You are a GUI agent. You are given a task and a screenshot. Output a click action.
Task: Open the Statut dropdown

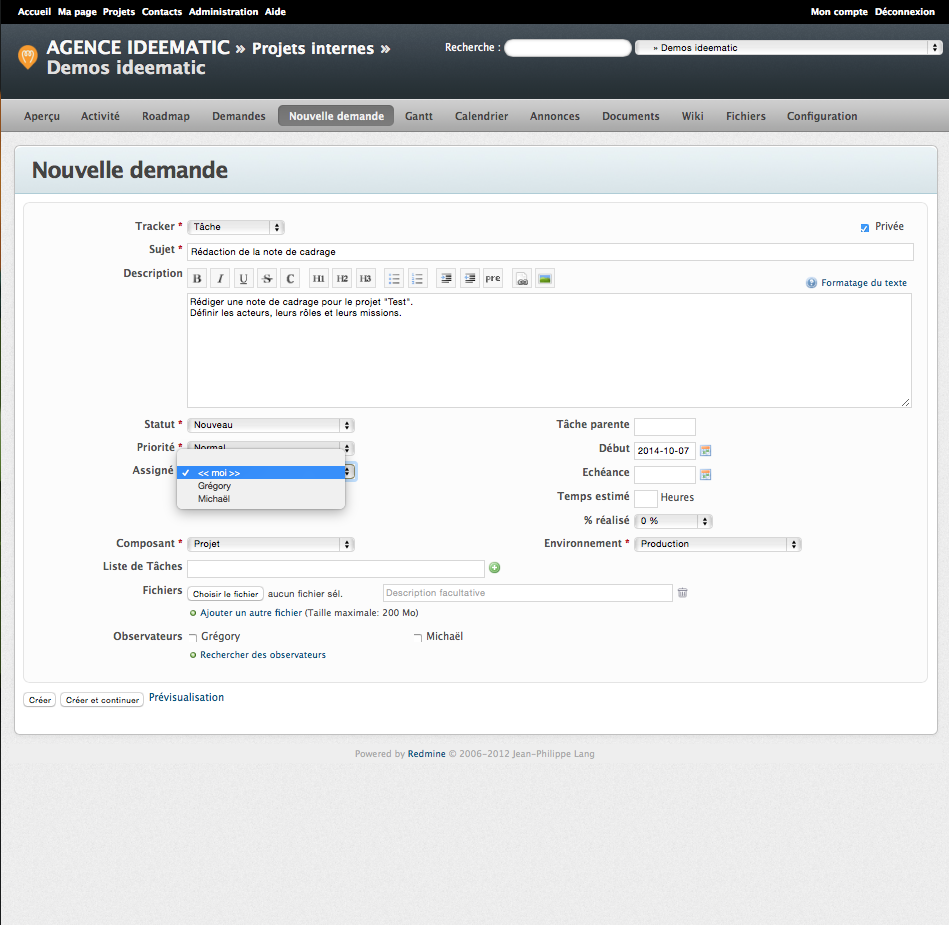coord(271,425)
